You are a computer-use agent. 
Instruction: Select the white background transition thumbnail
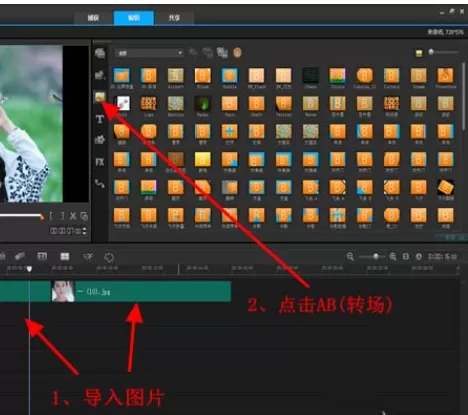click(x=122, y=104)
